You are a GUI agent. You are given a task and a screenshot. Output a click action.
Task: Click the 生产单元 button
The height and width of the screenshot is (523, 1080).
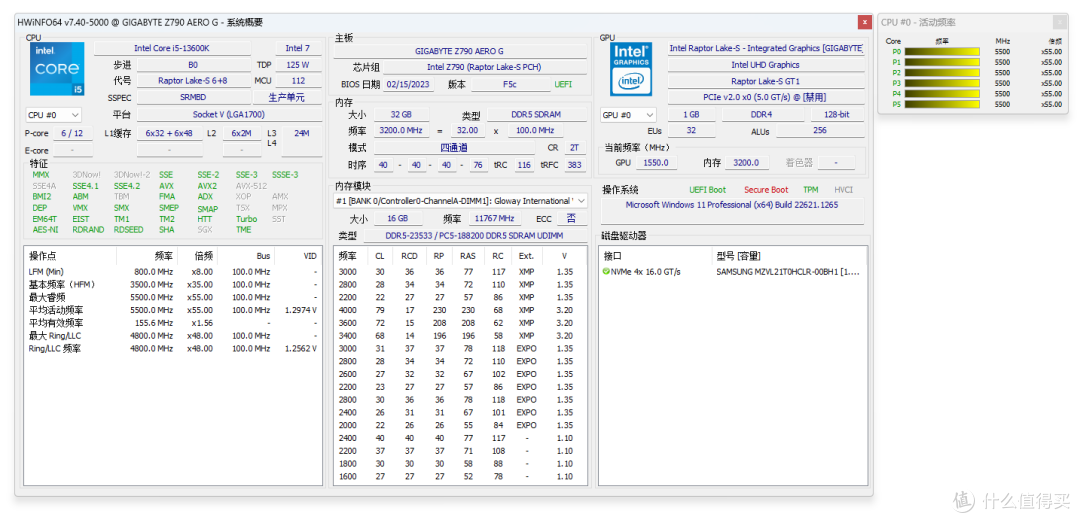(287, 98)
